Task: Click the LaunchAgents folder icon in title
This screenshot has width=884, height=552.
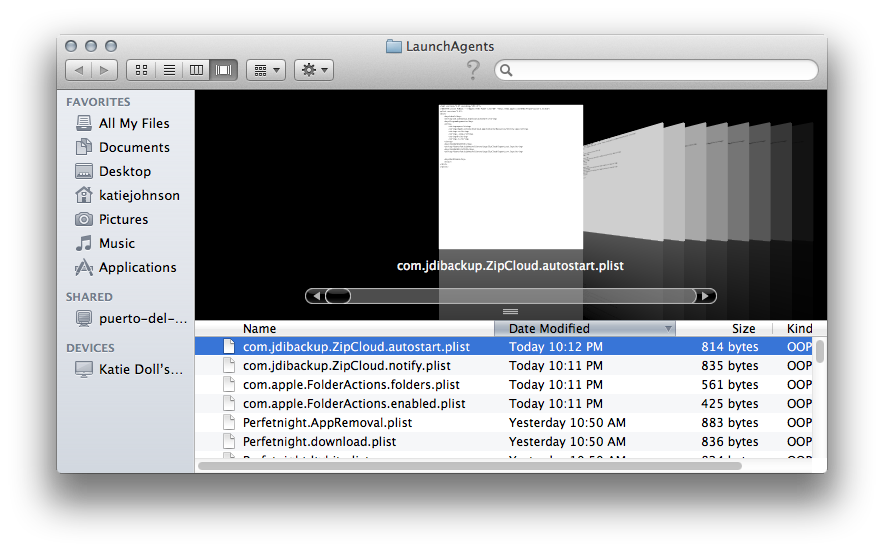Action: tap(394, 46)
